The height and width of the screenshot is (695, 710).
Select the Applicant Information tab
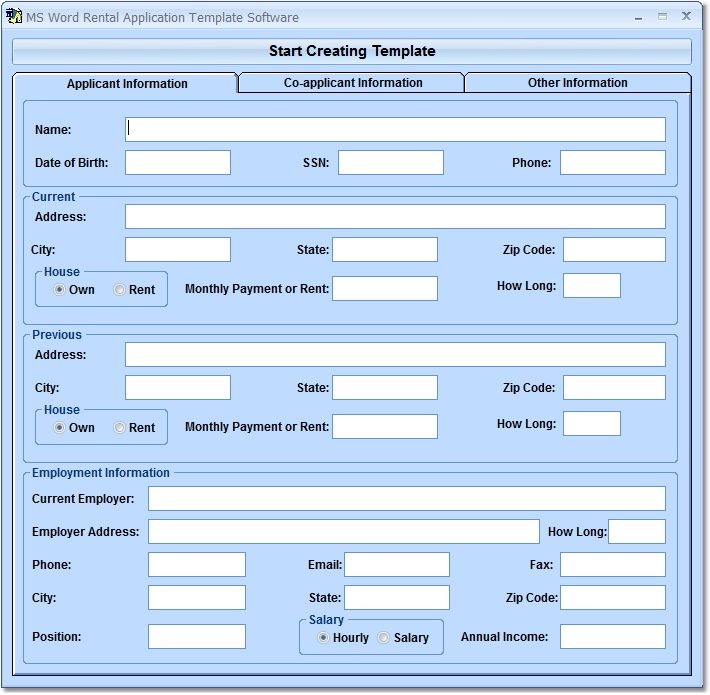point(126,84)
